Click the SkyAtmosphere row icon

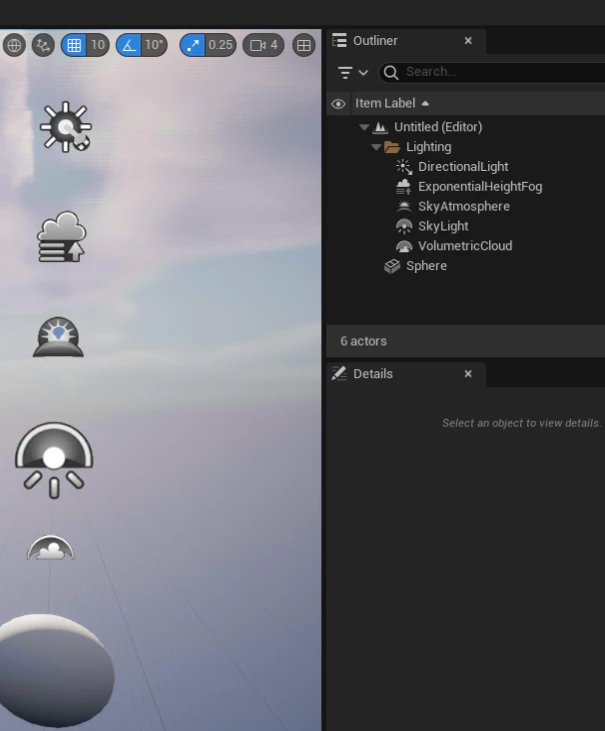404,206
